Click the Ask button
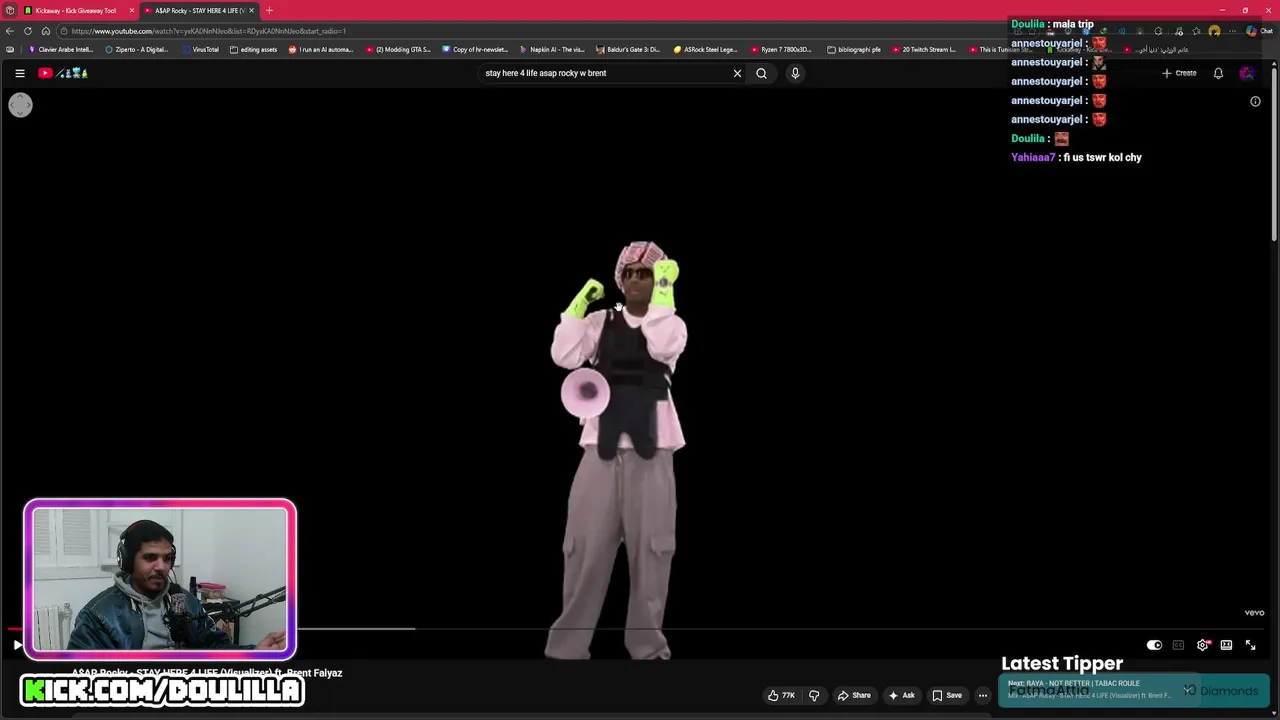 [x=901, y=695]
